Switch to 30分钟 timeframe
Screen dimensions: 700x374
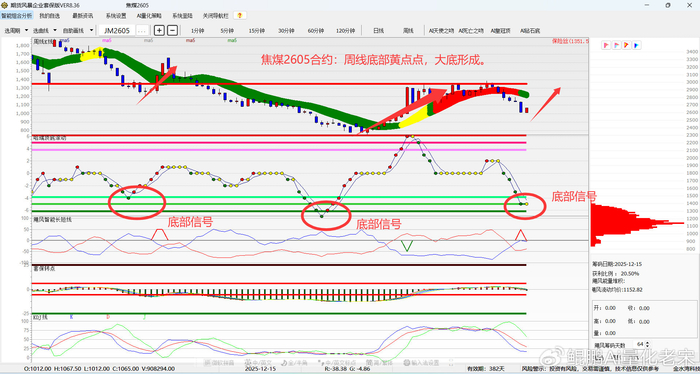tap(286, 31)
